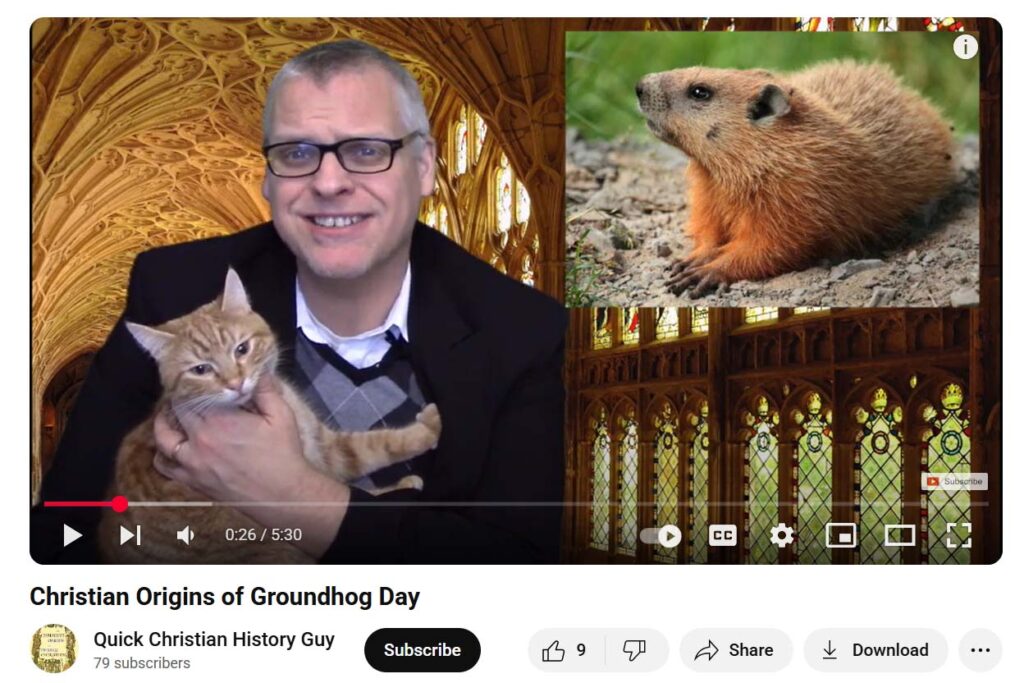Open the more actions menu

pyautogui.click(x=980, y=650)
